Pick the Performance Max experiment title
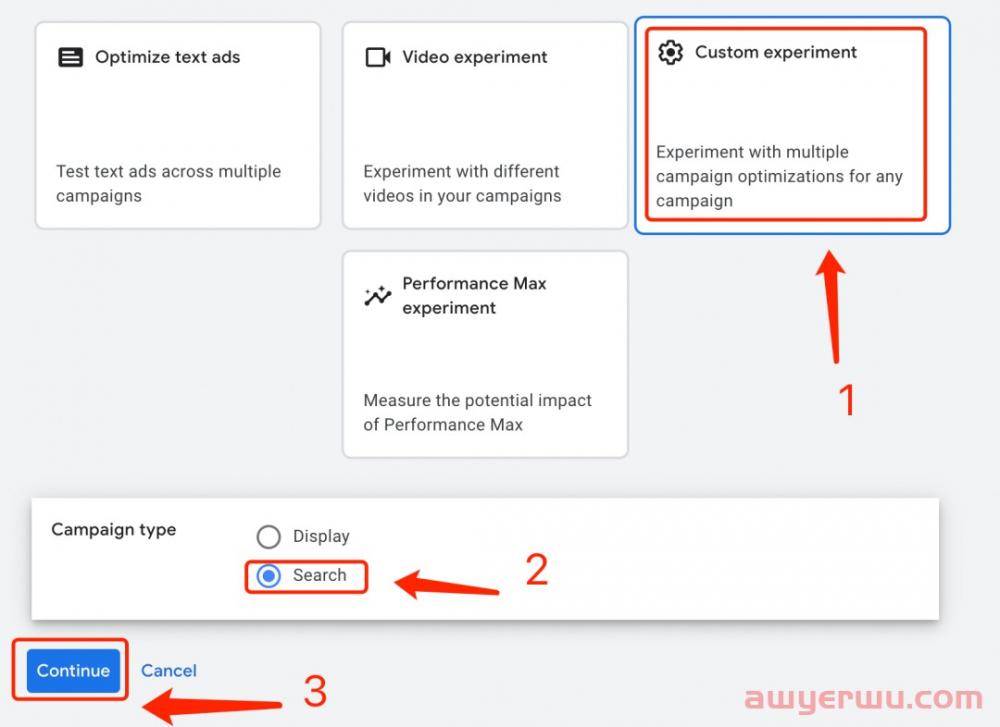Screen dimensions: 1000x727 pyautogui.click(x=474, y=295)
